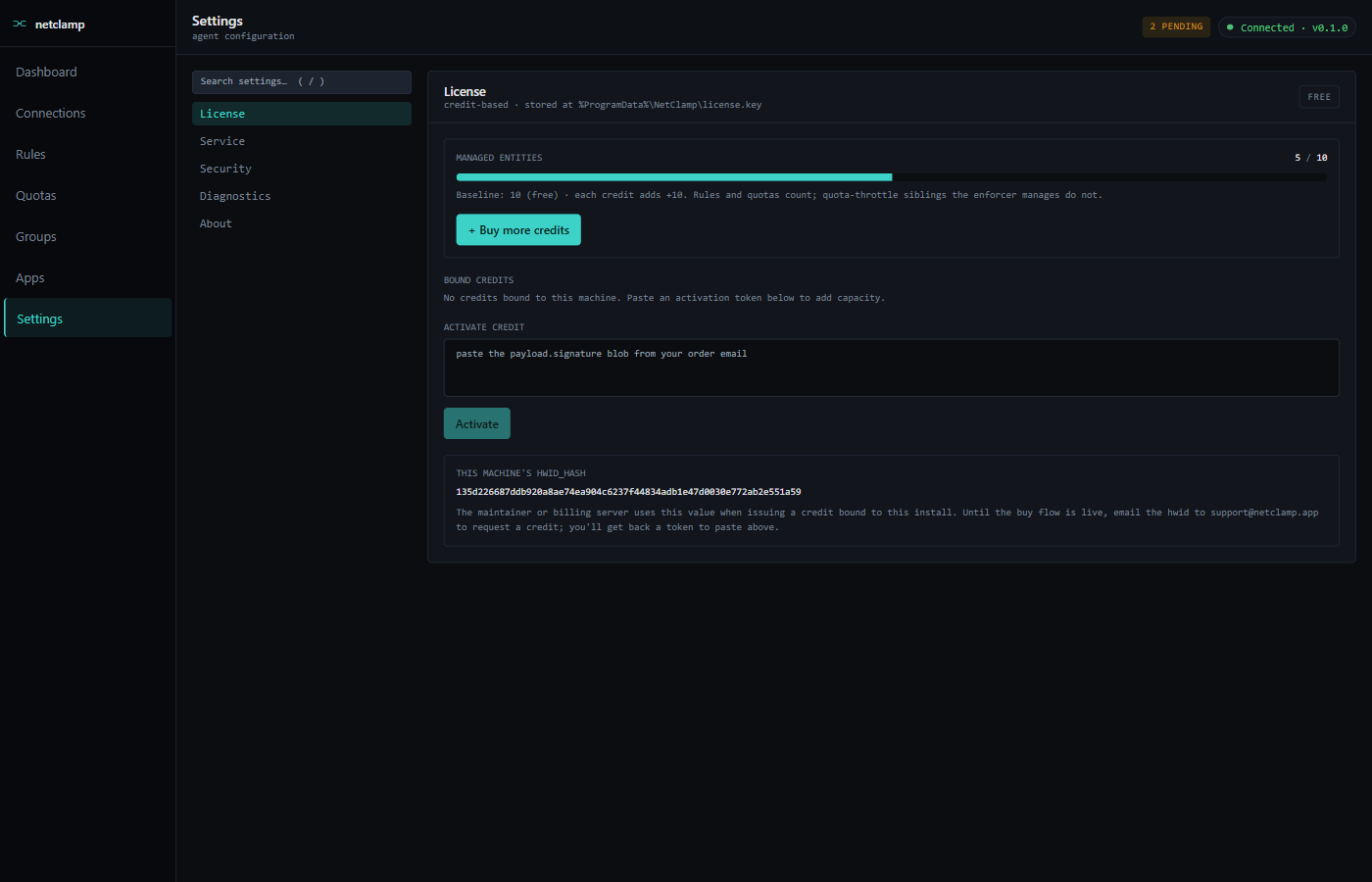Click the managed entities progress bar

(x=892, y=177)
